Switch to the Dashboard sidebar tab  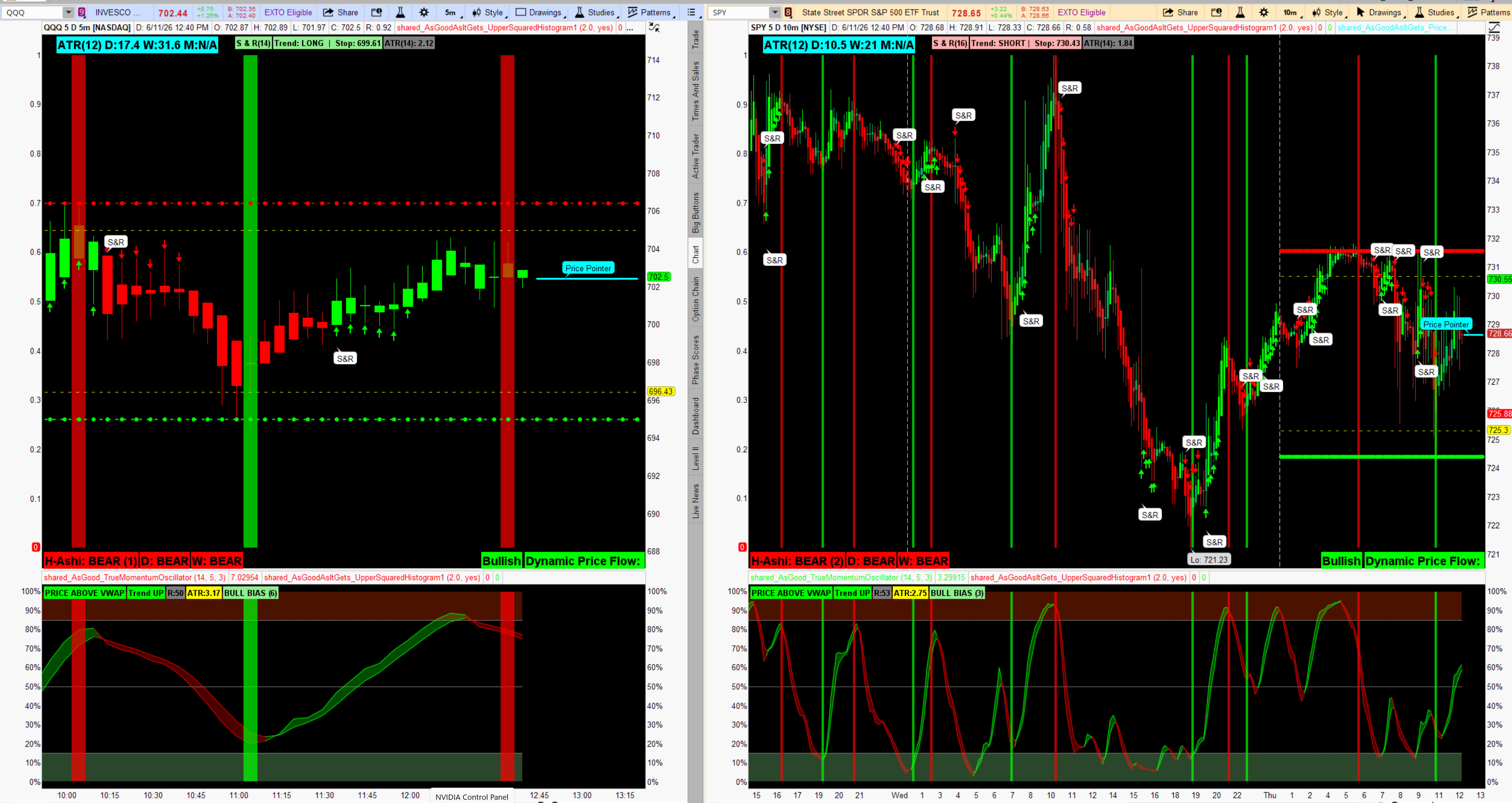coord(696,416)
